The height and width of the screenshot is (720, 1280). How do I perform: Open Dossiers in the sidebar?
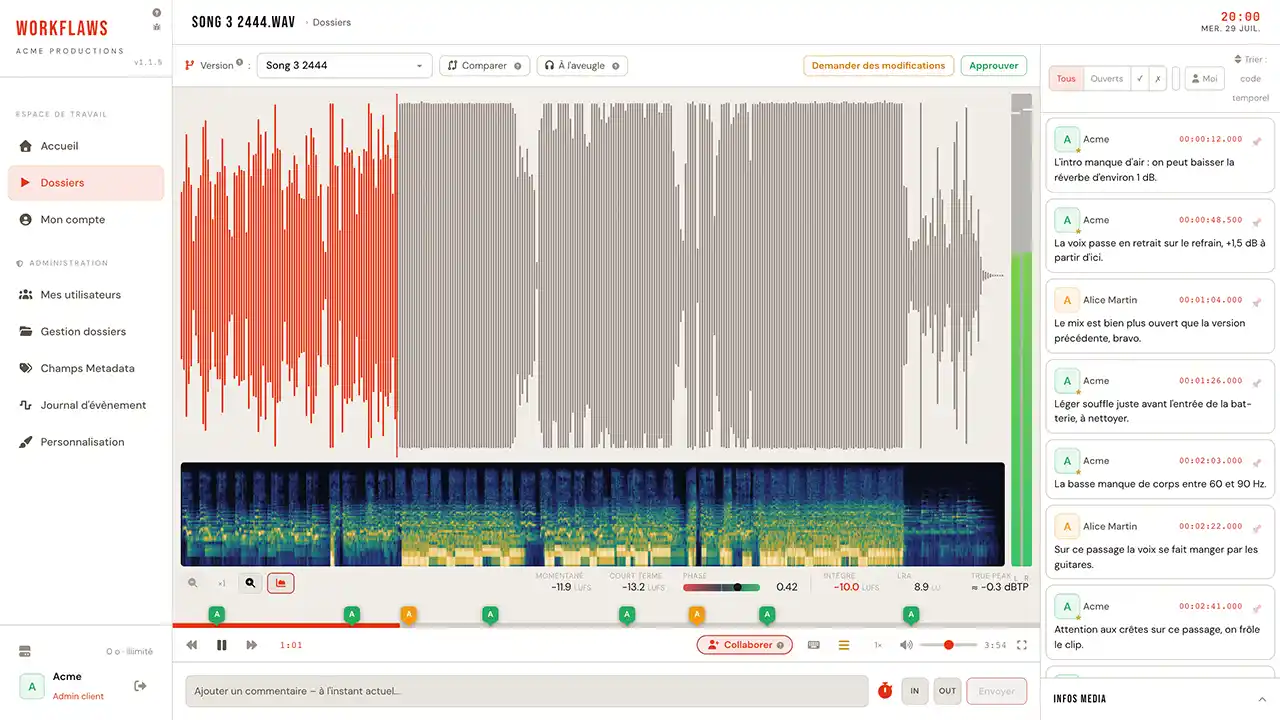pyautogui.click(x=86, y=183)
